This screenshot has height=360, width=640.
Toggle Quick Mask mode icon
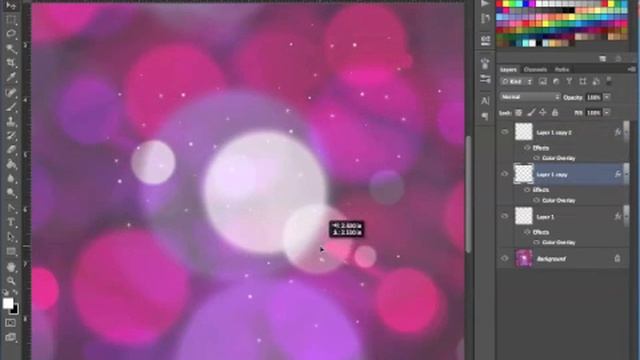click(11, 323)
